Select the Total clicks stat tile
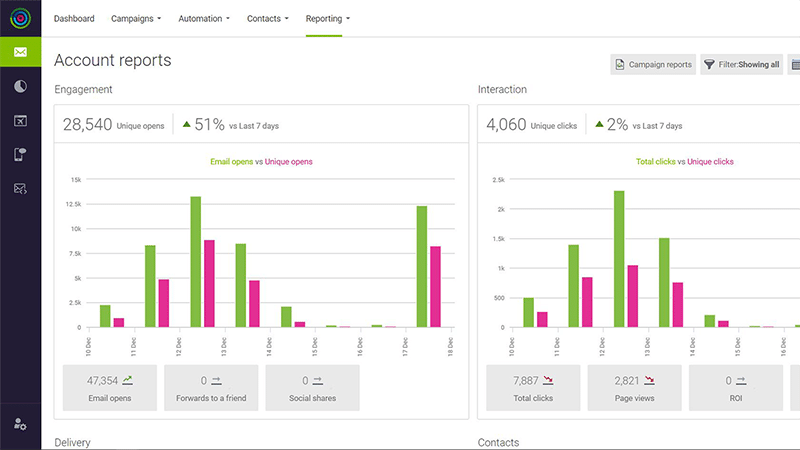The image size is (800, 450). click(533, 388)
